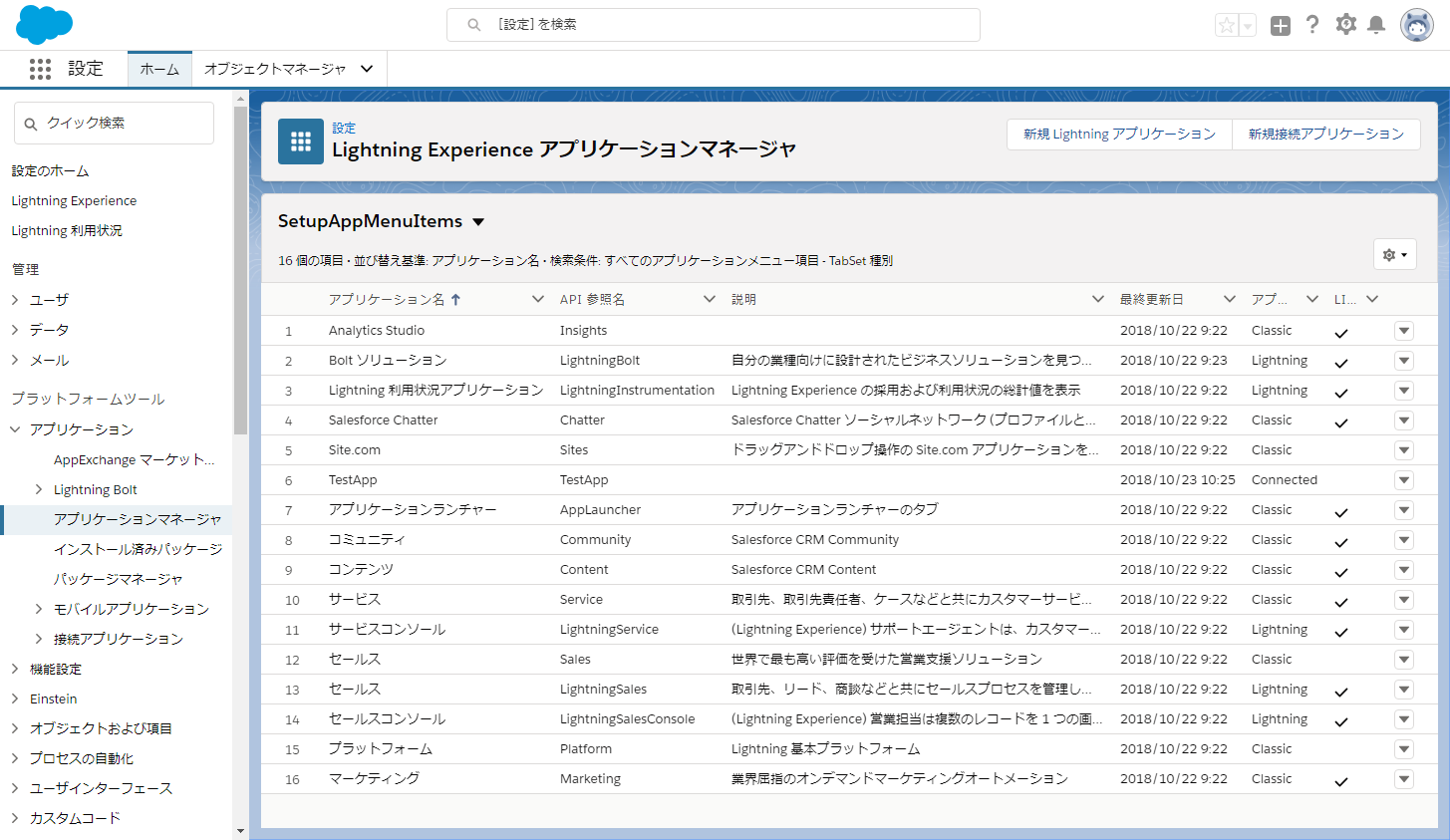1450x840 pixels.
Task: Select the ホーム tab
Action: click(159, 69)
